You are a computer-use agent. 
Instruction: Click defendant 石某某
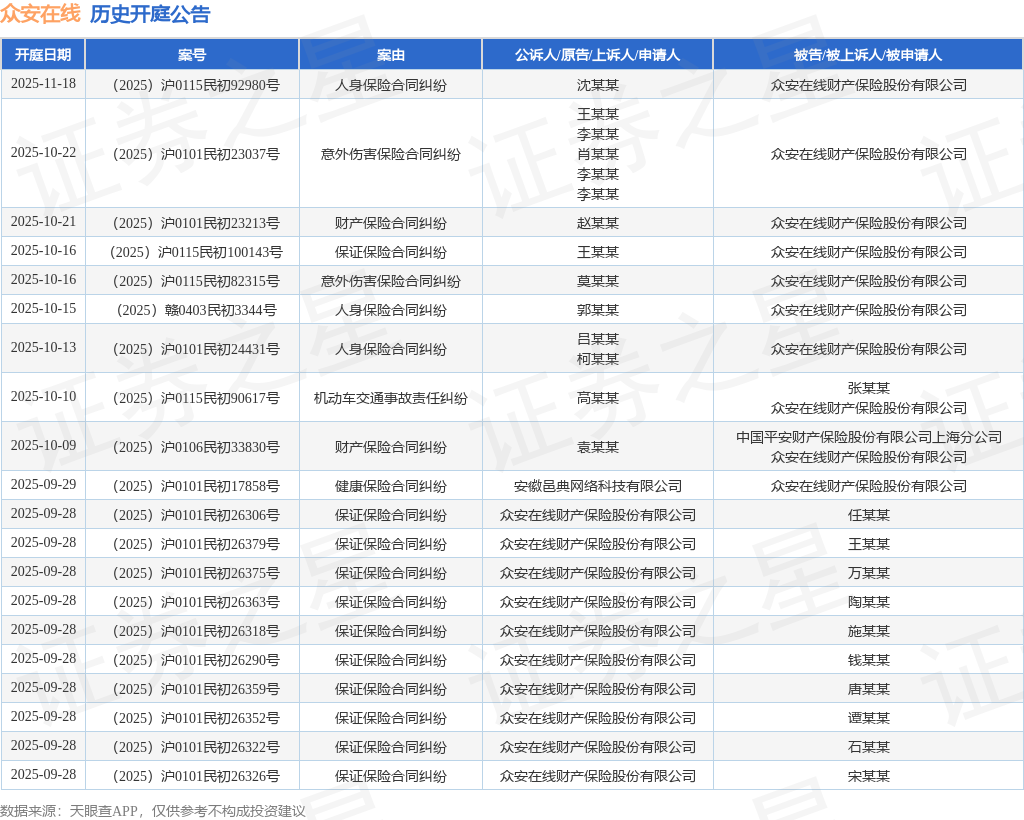click(869, 747)
